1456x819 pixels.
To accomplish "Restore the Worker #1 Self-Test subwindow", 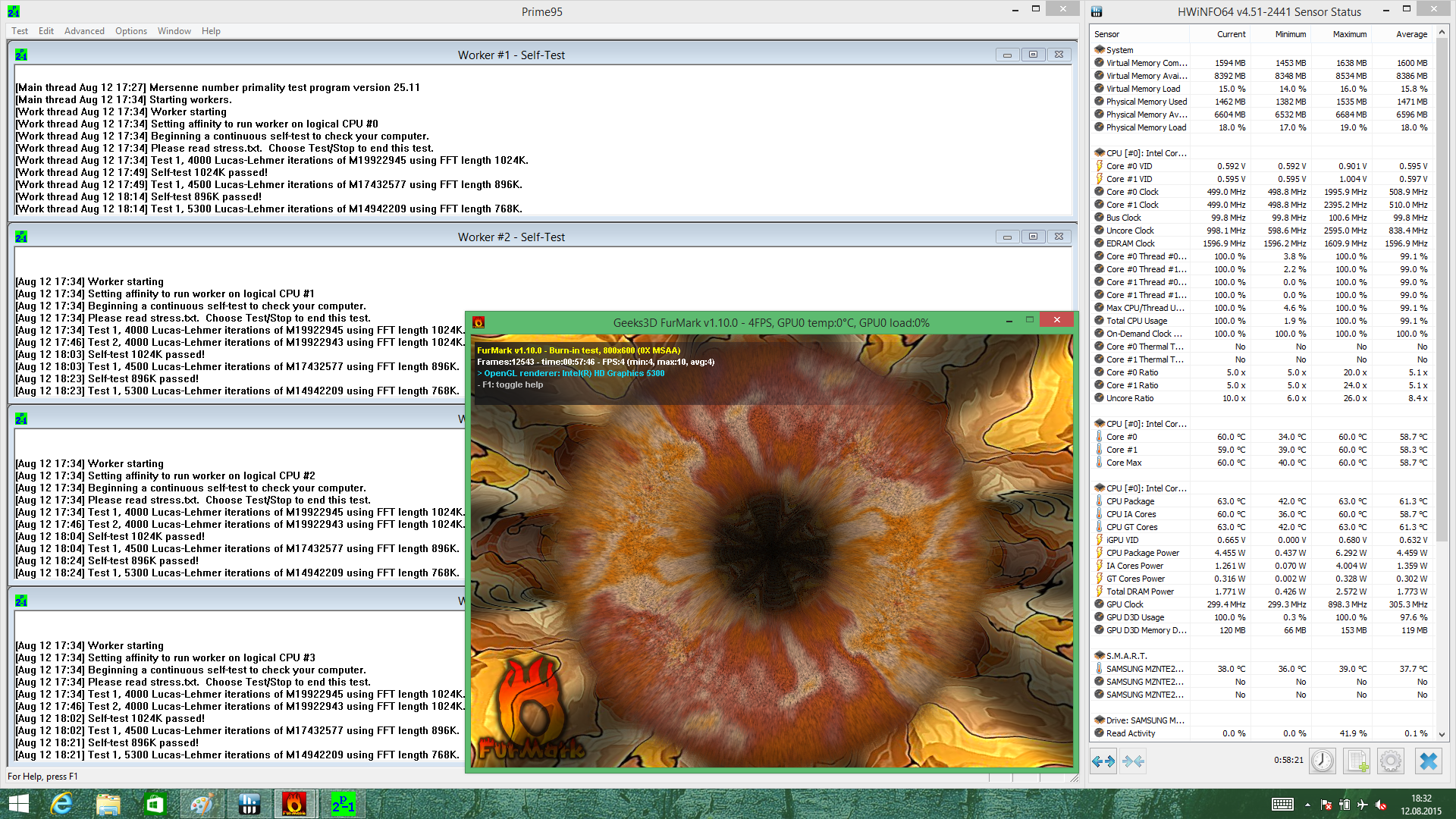I will 1033,55.
